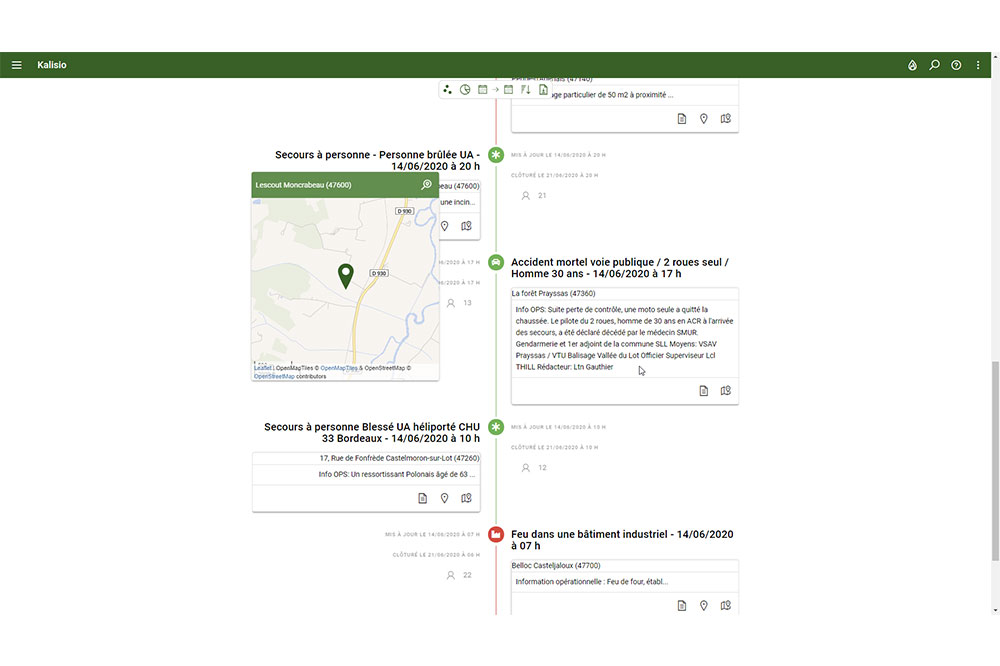This screenshot has height=666, width=1000.
Task: Show Belloc Casteljaloux event on map
Action: [726, 605]
